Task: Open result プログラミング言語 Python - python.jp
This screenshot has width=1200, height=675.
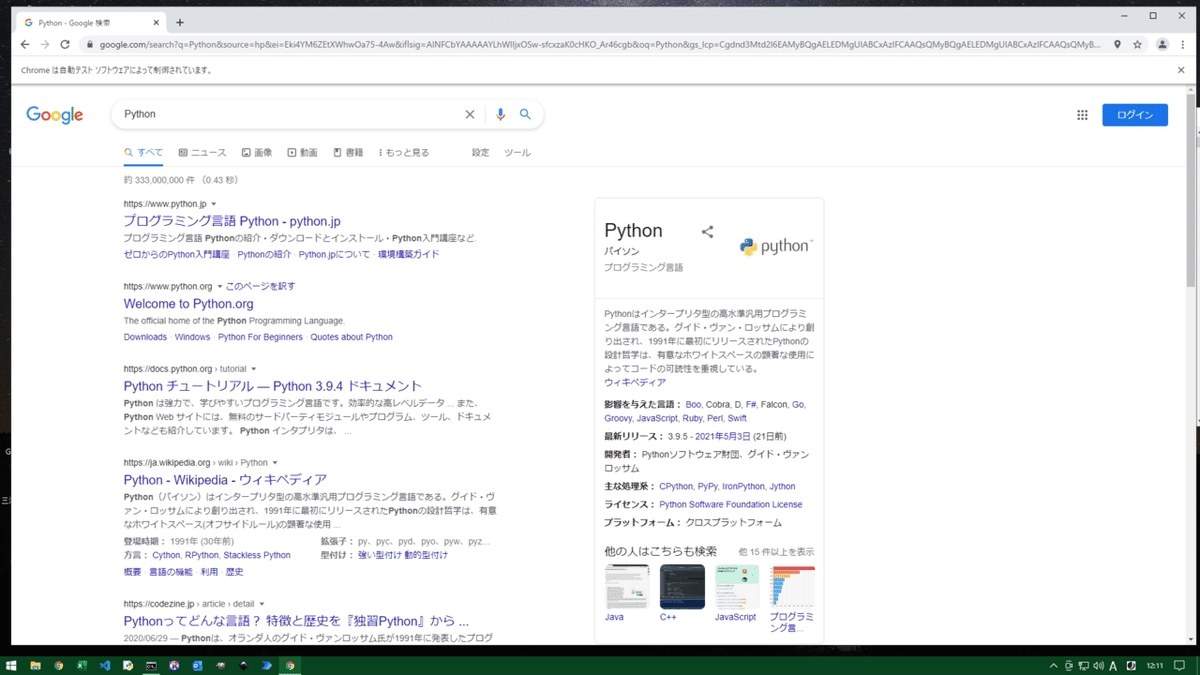Action: coord(232,221)
